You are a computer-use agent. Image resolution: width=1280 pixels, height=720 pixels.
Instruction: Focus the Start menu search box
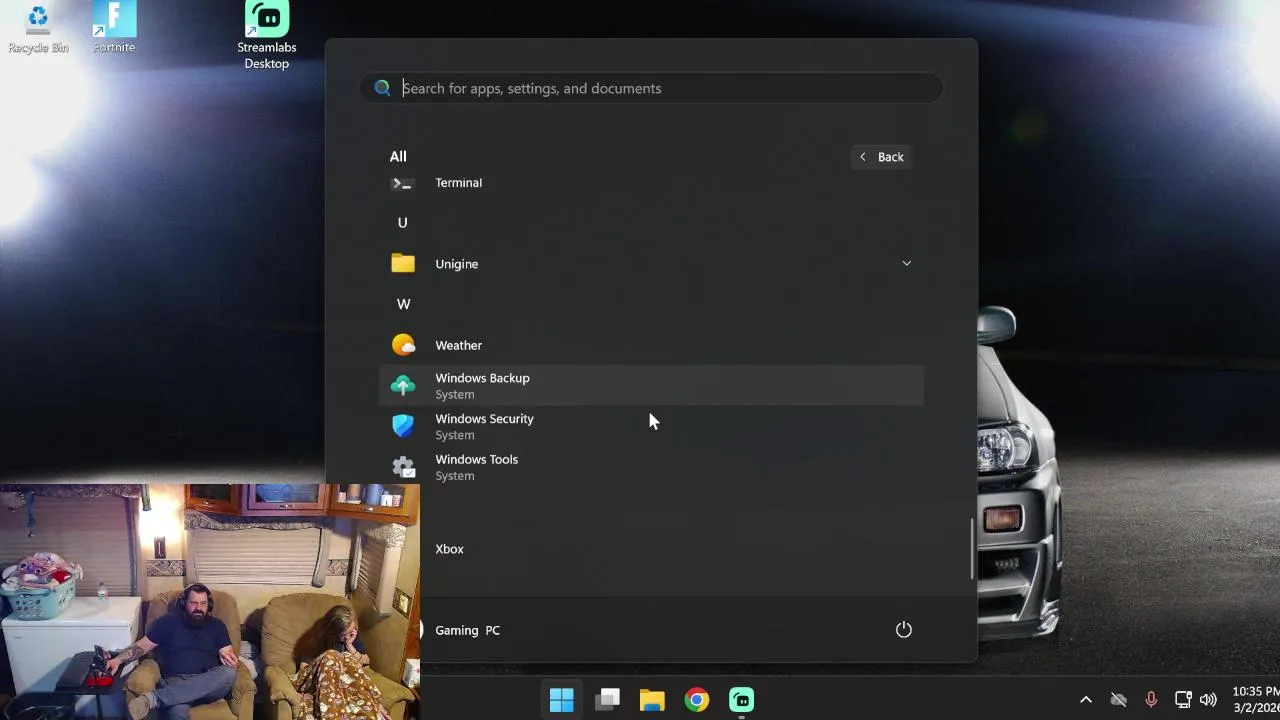651,88
